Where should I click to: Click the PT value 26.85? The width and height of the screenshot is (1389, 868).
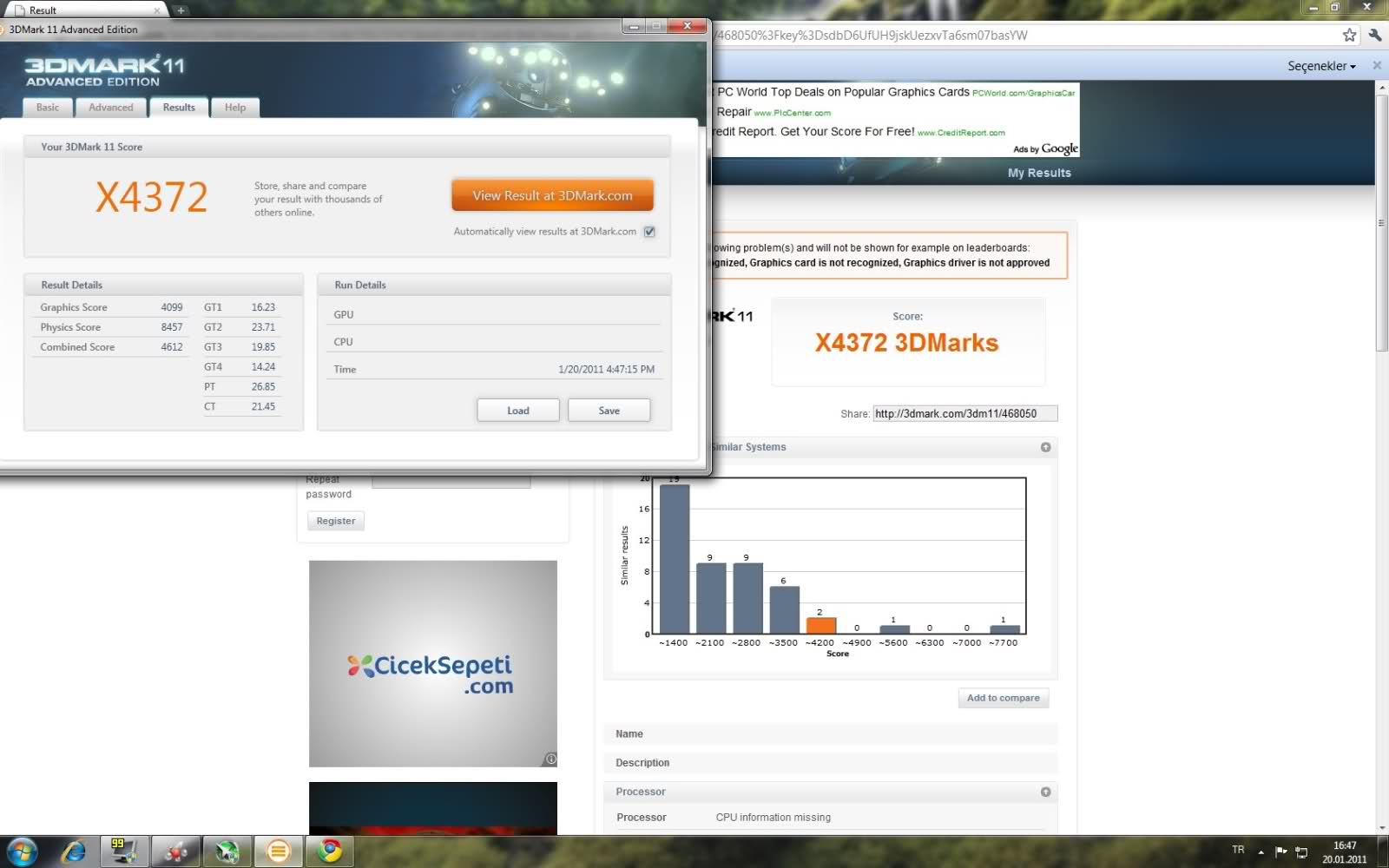pos(263,387)
